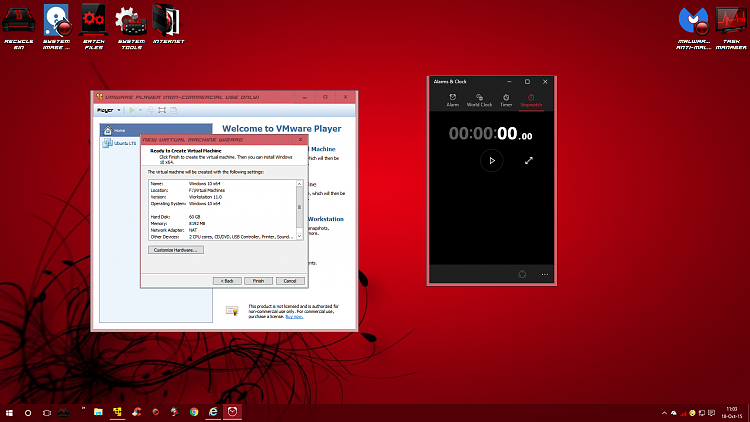Maximize the Alarms & Clock window

pos(527,82)
